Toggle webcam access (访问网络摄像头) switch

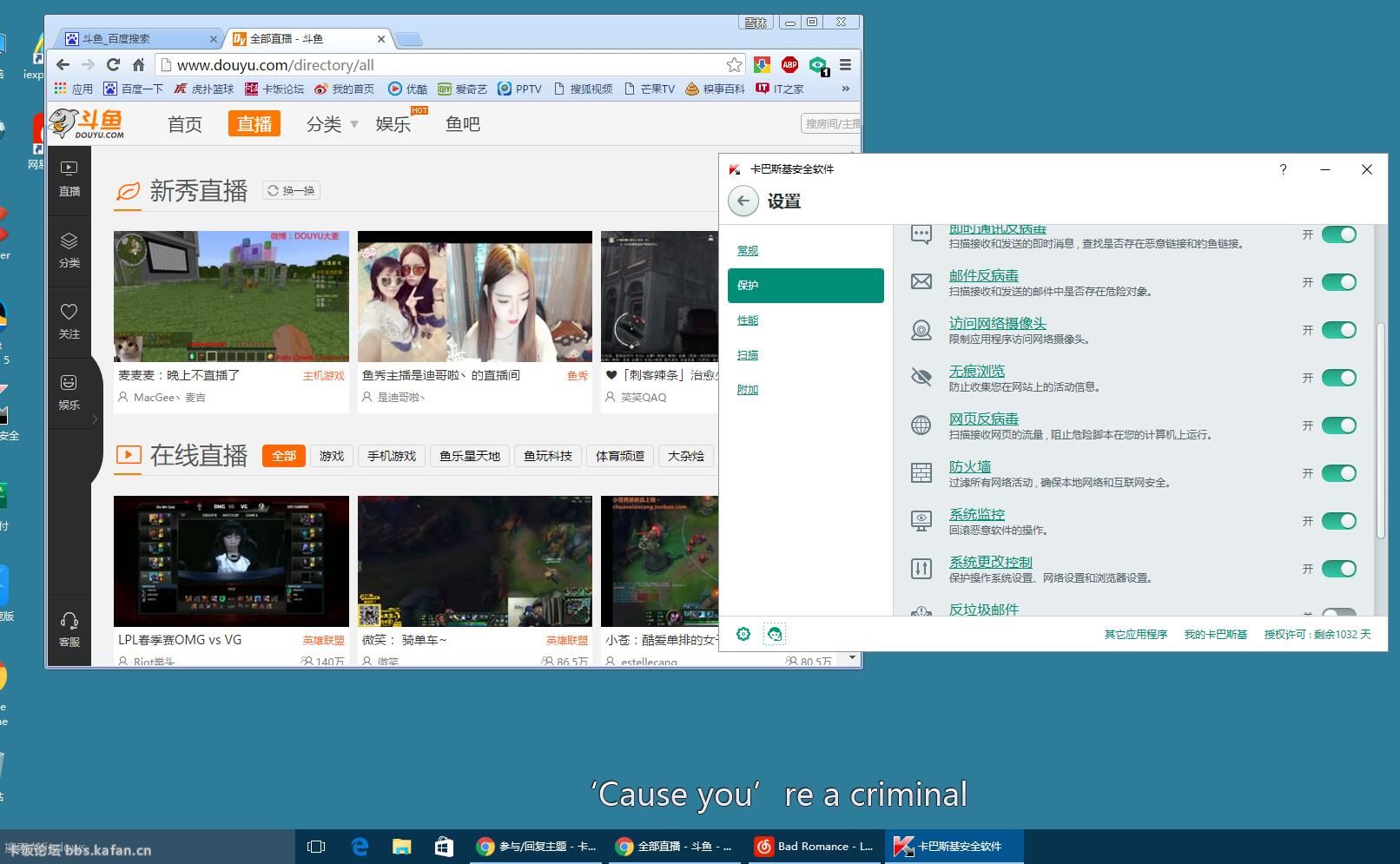point(1338,330)
